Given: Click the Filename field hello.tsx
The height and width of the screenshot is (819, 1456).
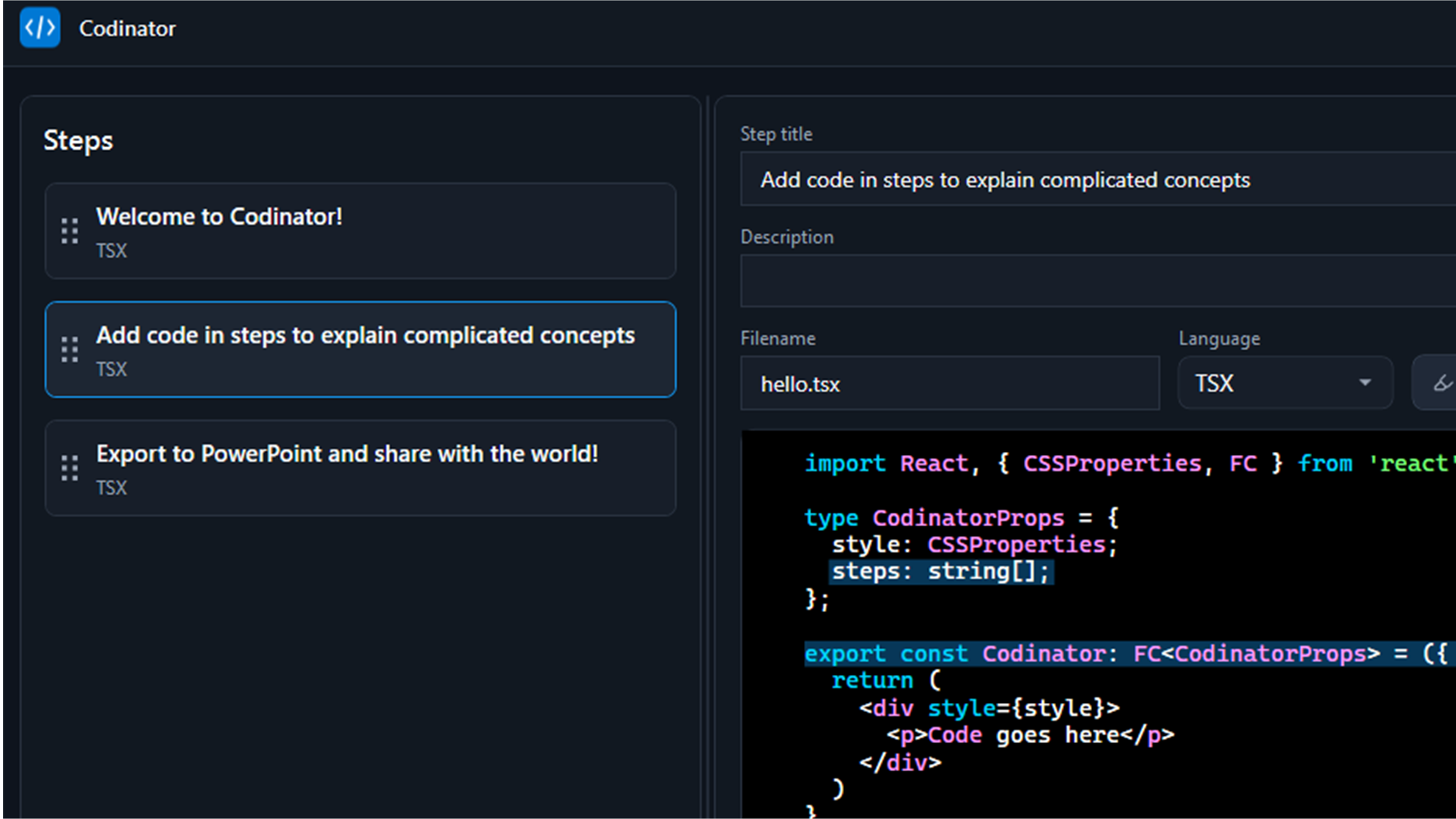Looking at the screenshot, I should click(950, 383).
